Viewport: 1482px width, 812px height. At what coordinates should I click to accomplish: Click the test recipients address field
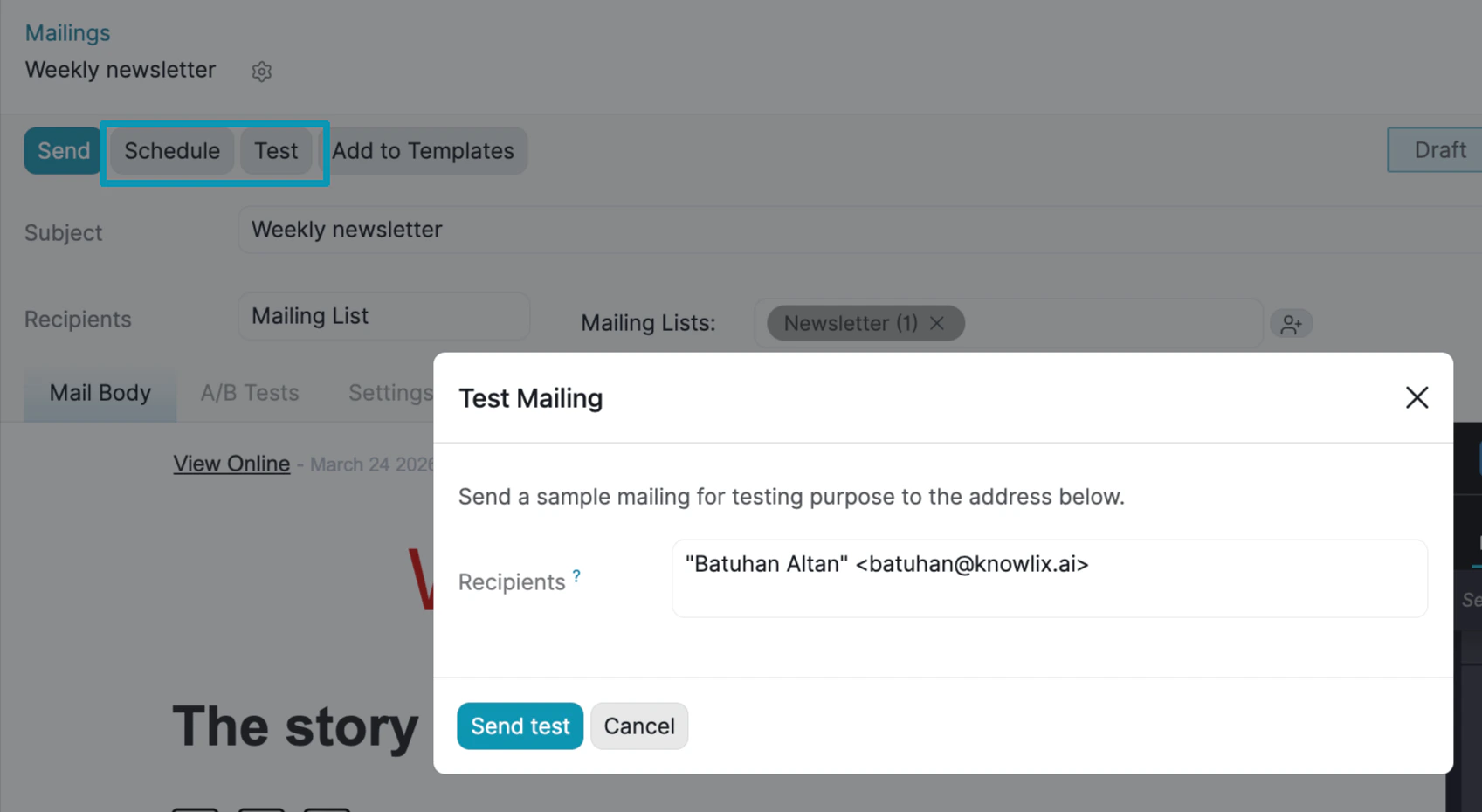1048,578
